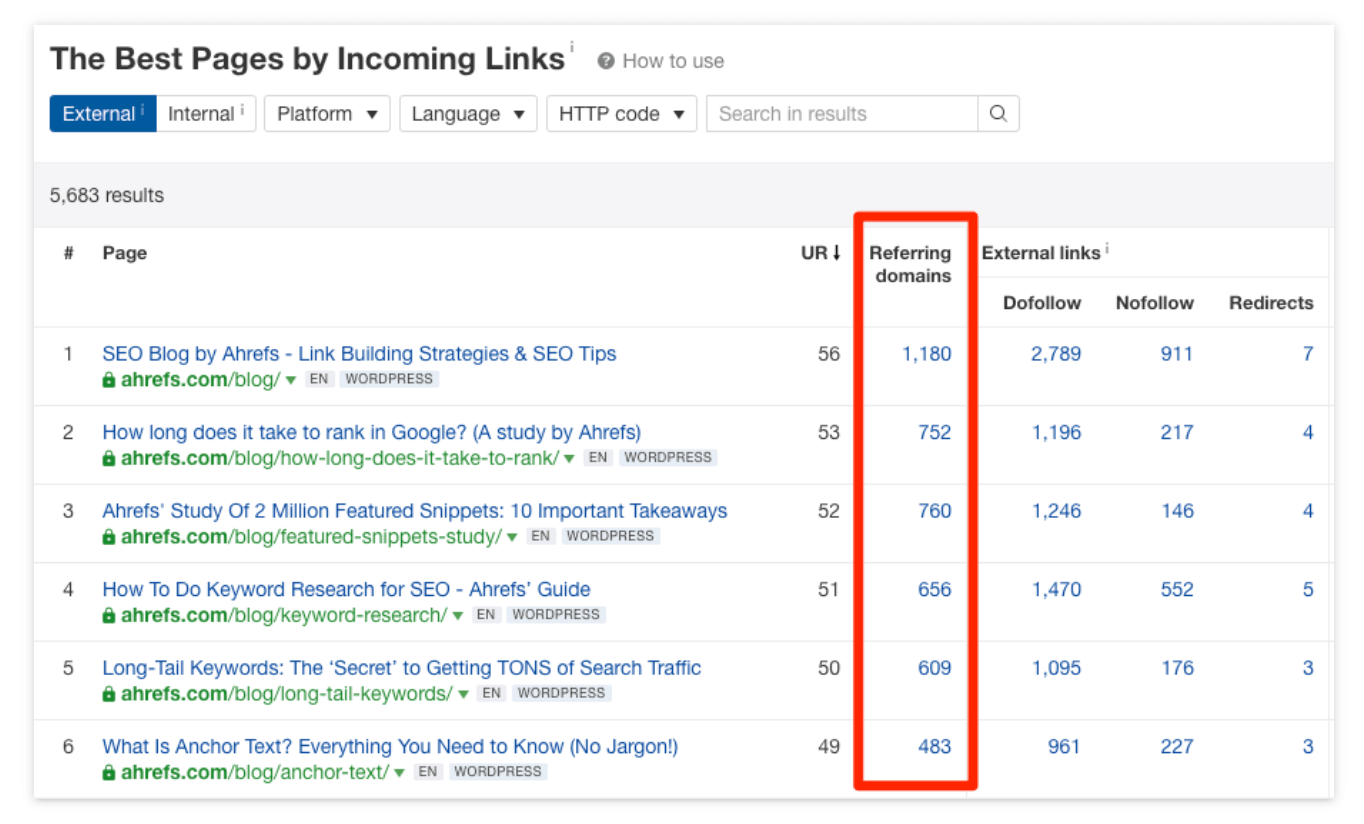
Task: Click dofollow count 2,789
Action: (x=1056, y=354)
